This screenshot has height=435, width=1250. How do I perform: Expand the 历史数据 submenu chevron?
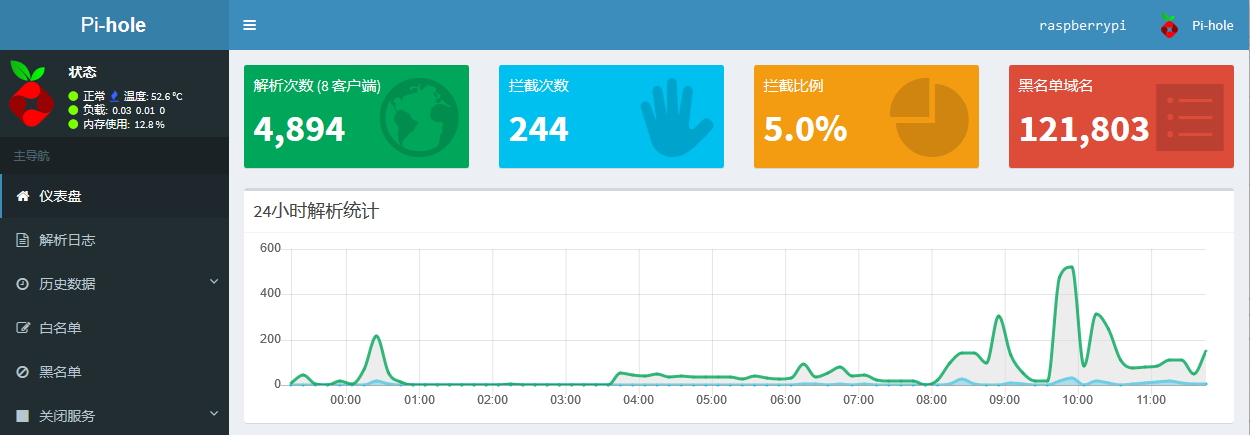213,283
